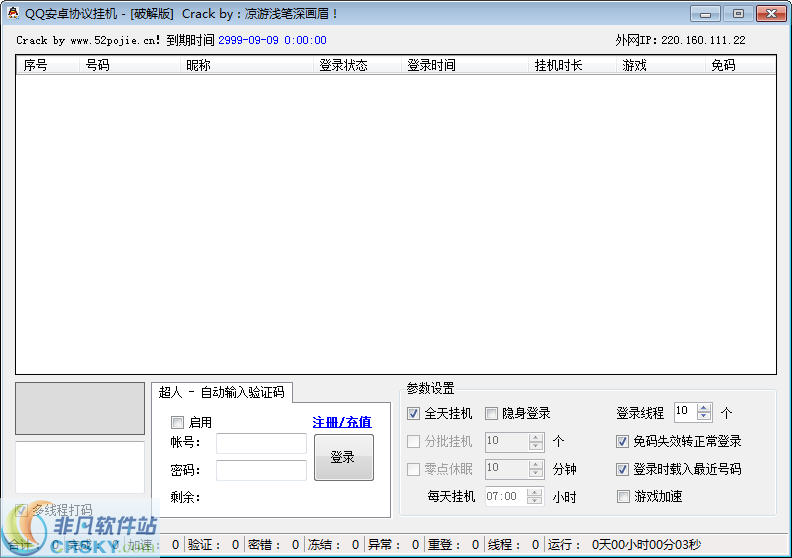The height and width of the screenshot is (558, 792).
Task: Click the 密码 input field
Action: [261, 471]
